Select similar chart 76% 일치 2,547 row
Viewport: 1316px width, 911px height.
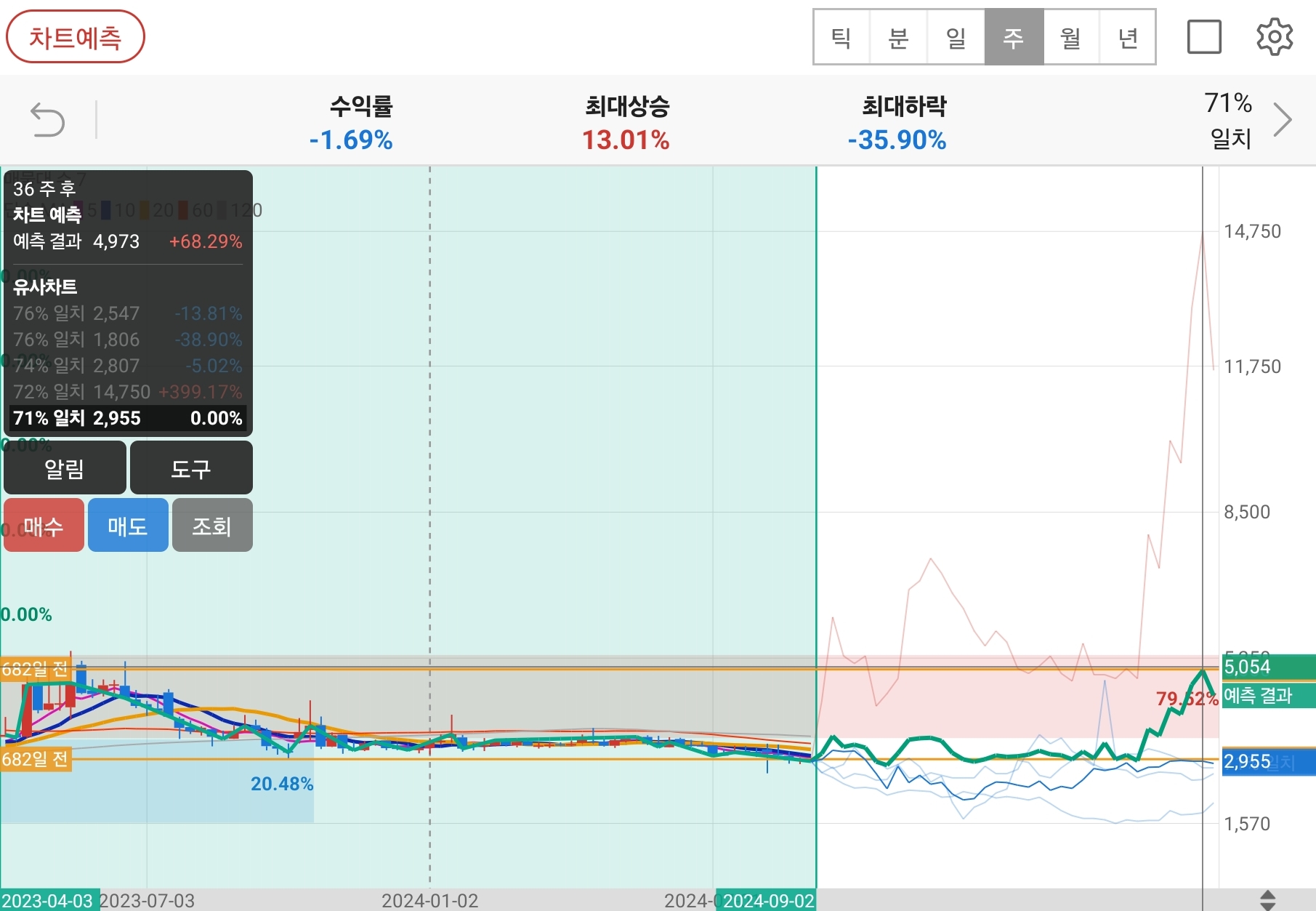pos(128,313)
